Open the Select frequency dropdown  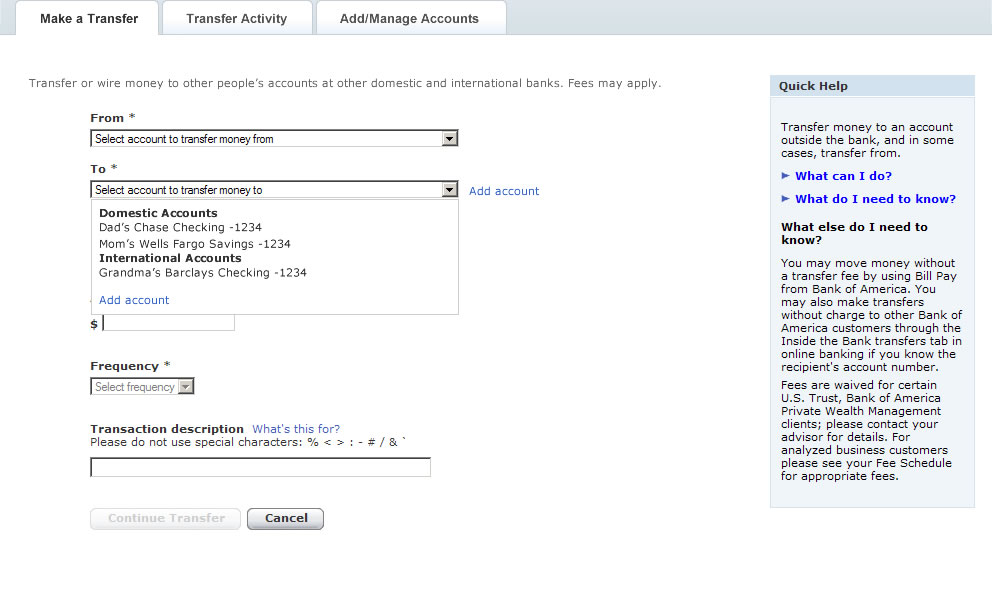142,387
